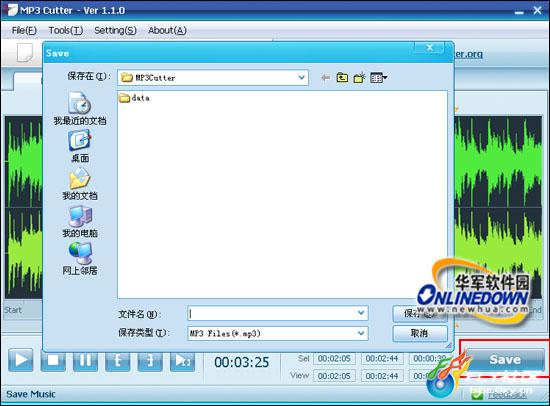550x406 pixels.
Task: Expand the 保存类型 MP3 Files dropdown
Action: (x=361, y=333)
